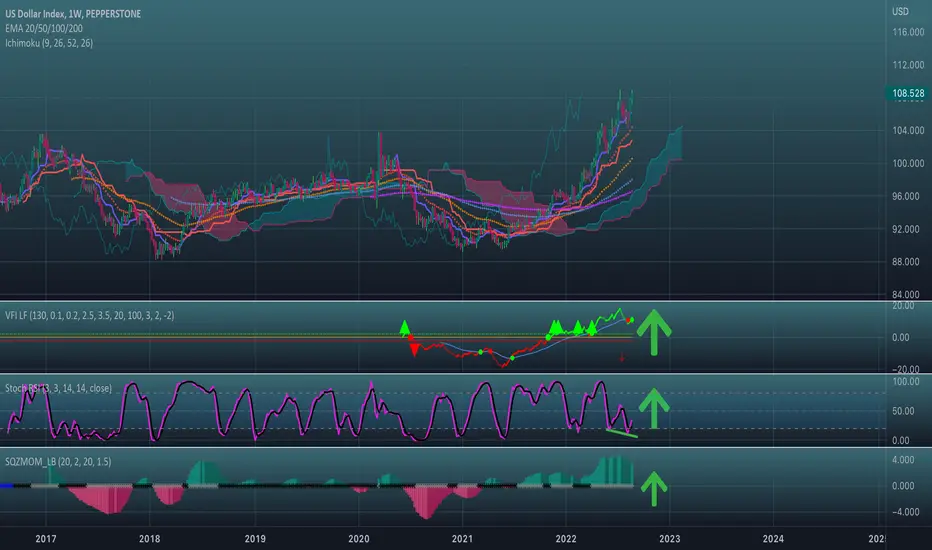
Task: Click the 2023 label on the time axis
Action: 669,539
